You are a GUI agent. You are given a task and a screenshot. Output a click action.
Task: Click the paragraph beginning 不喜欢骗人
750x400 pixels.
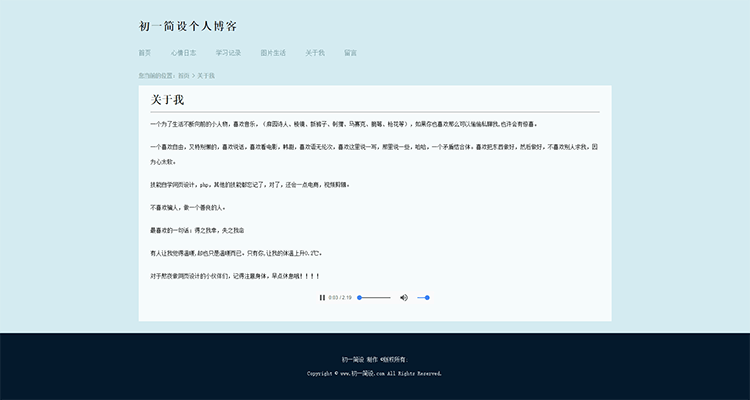(188, 207)
